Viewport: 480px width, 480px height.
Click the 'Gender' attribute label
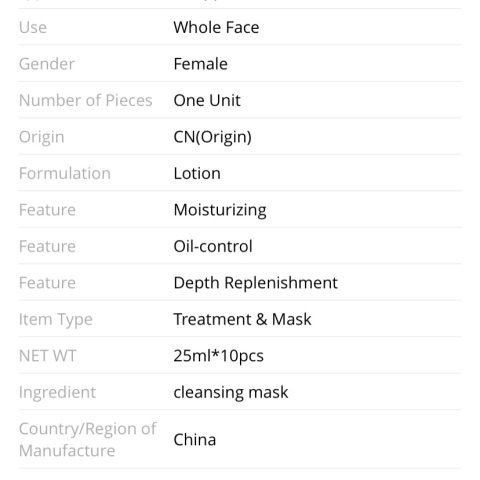tap(47, 64)
